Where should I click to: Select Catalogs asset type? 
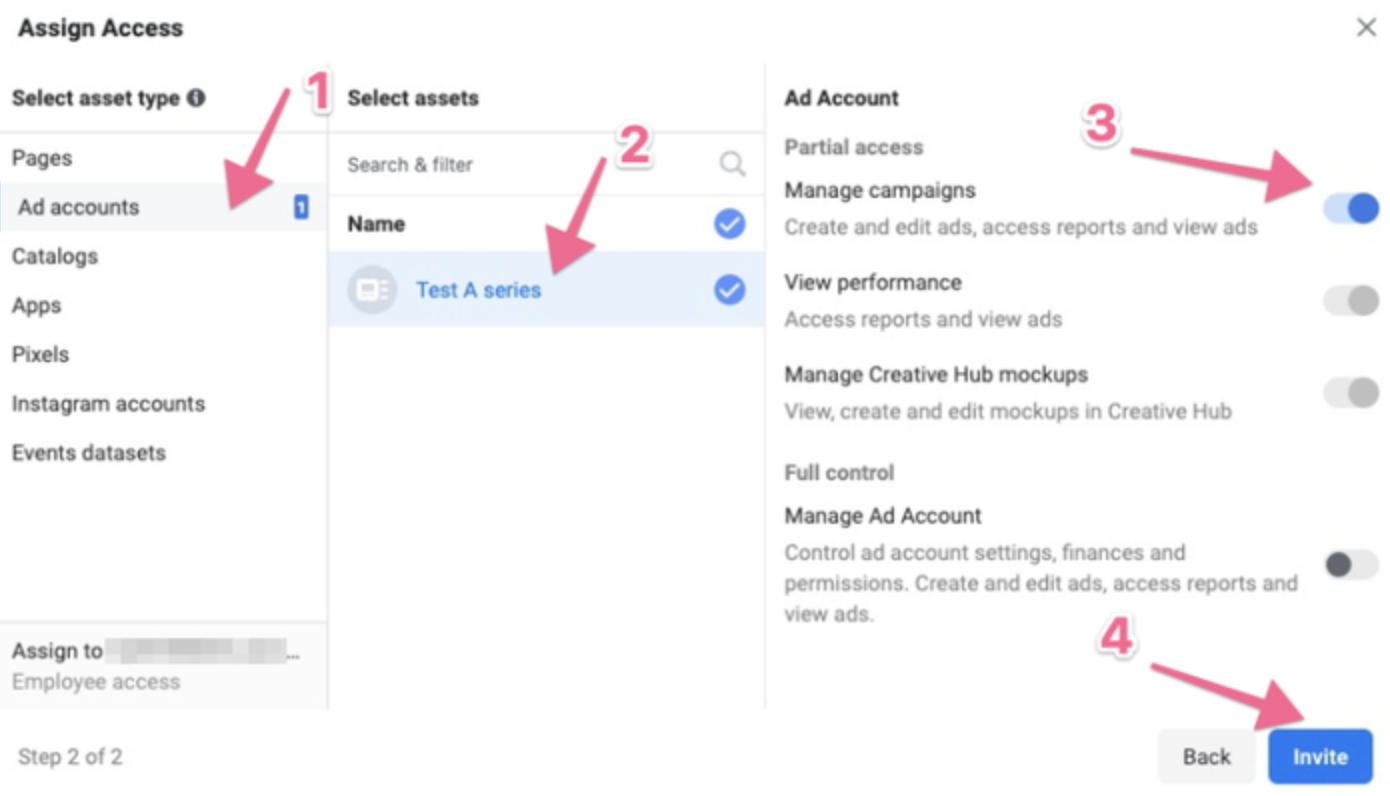pos(55,256)
